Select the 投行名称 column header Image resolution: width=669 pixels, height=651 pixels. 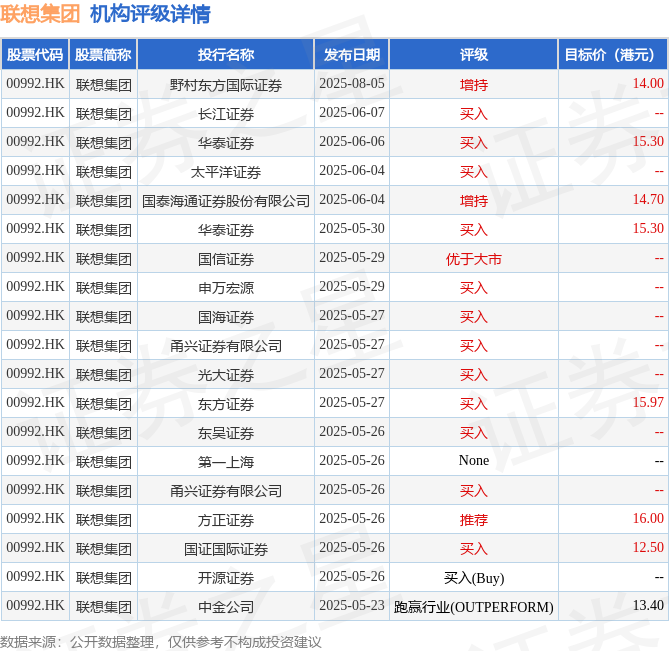[226, 55]
